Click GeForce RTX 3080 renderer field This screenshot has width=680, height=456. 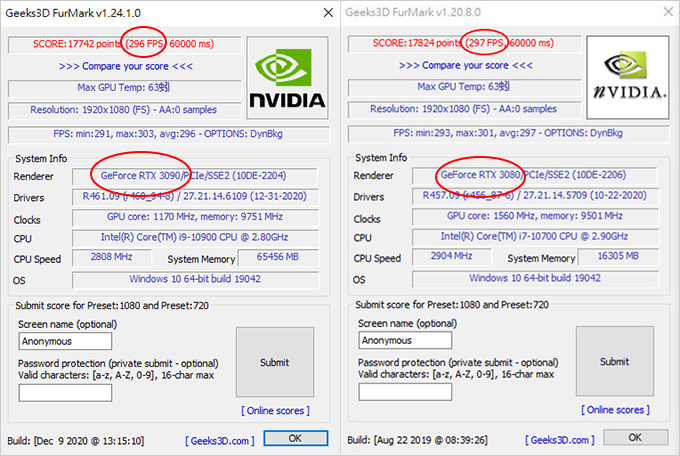pyautogui.click(x=535, y=175)
